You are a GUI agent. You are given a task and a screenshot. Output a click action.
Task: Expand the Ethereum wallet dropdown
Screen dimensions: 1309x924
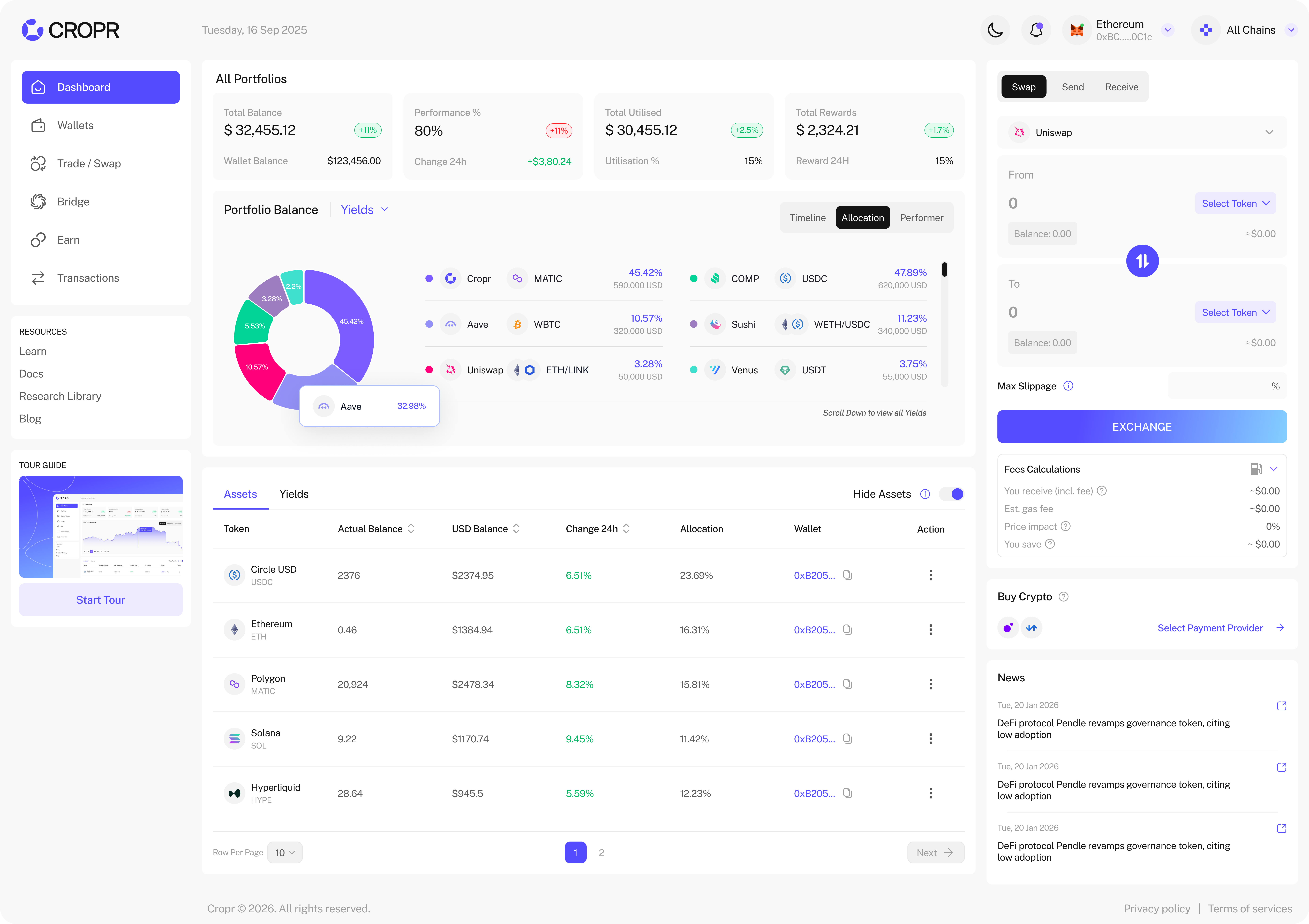[1168, 30]
